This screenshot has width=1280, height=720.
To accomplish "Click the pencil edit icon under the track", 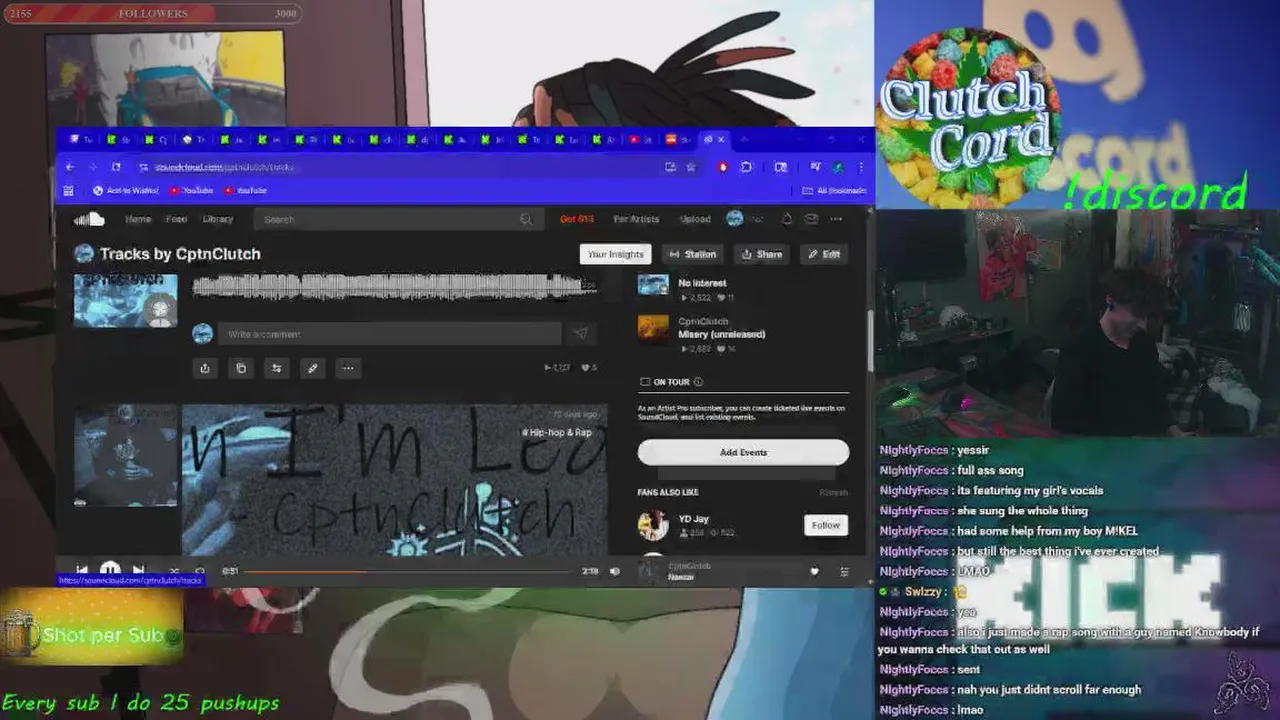I will click(312, 368).
